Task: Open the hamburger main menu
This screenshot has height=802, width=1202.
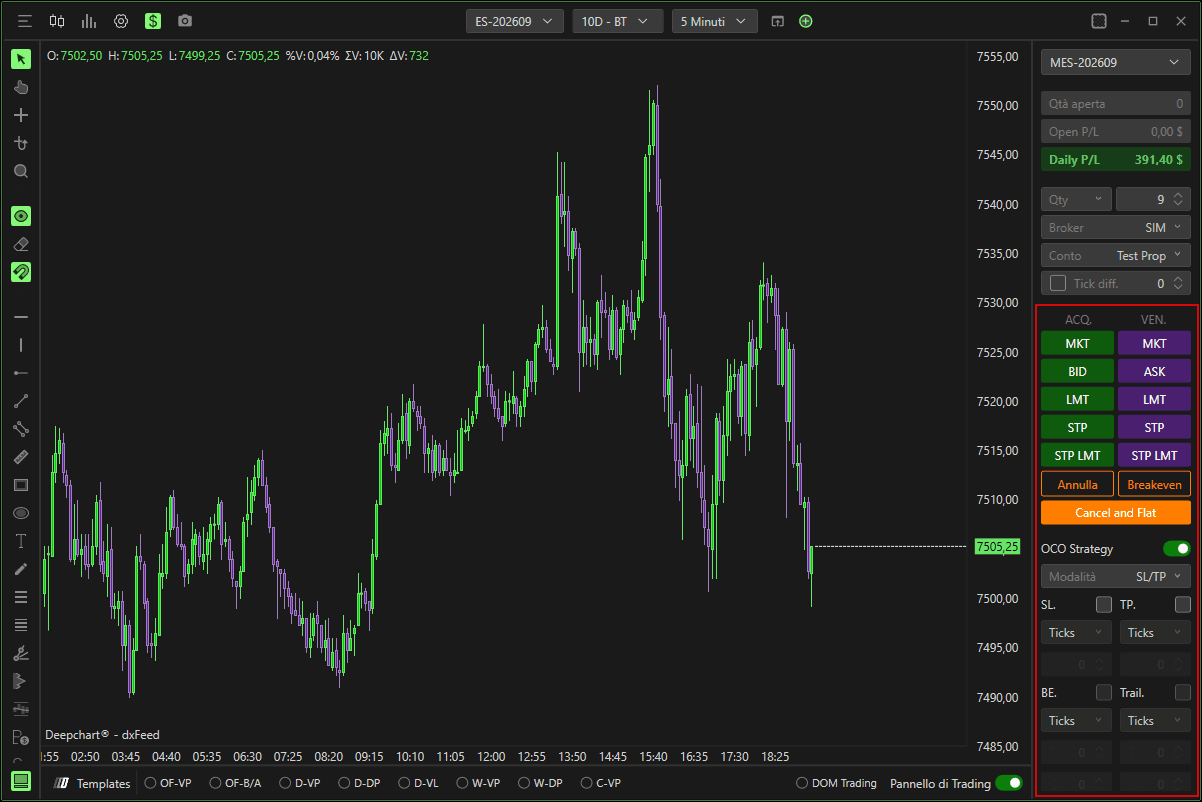Action: point(25,21)
